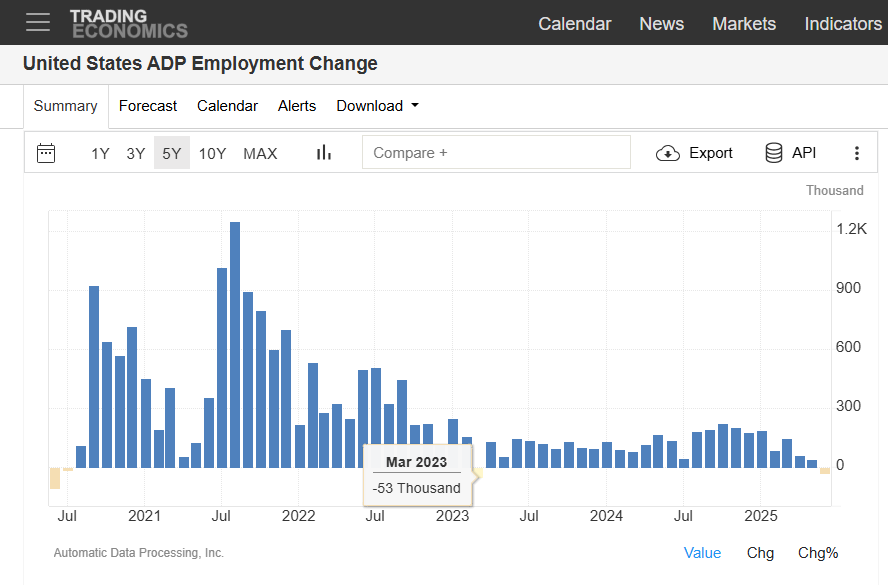
Task: Click the chart type bar icon
Action: (x=323, y=152)
